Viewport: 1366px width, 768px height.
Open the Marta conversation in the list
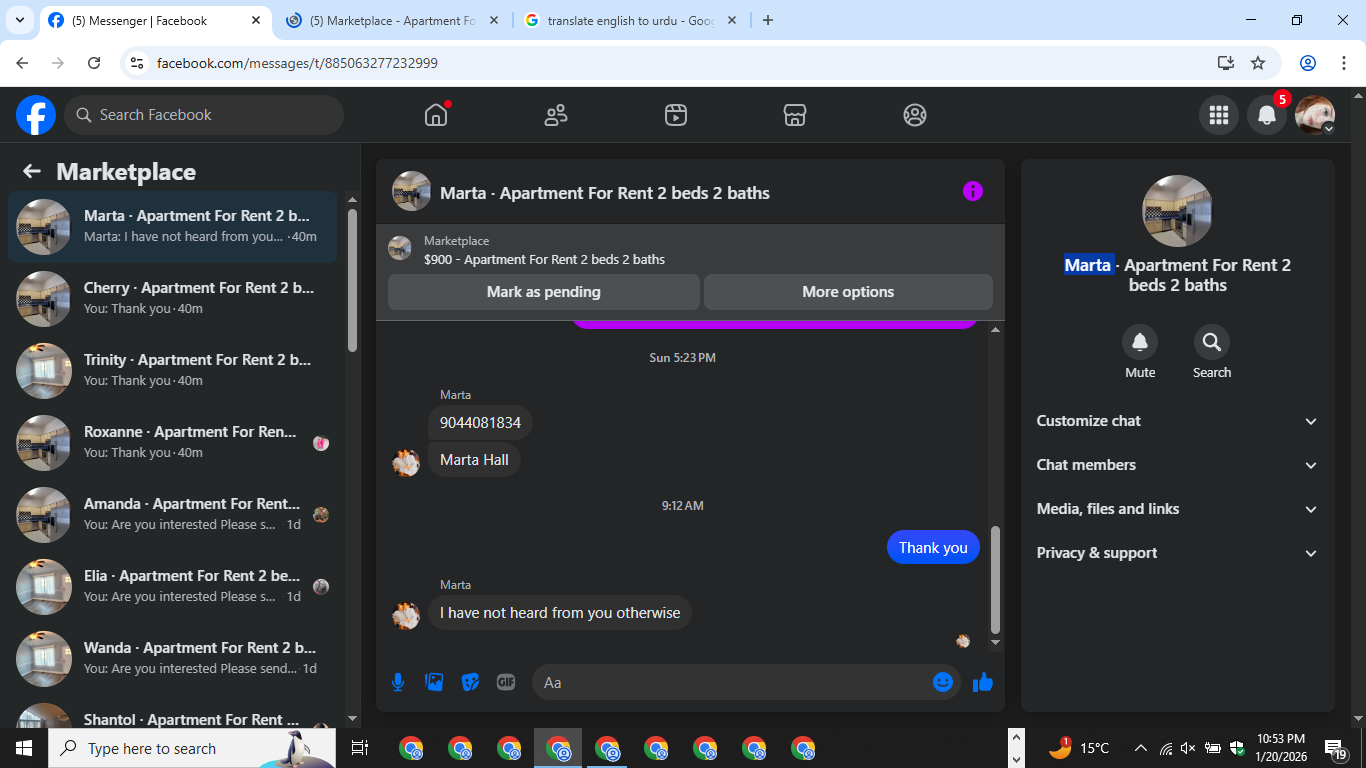[x=173, y=227]
